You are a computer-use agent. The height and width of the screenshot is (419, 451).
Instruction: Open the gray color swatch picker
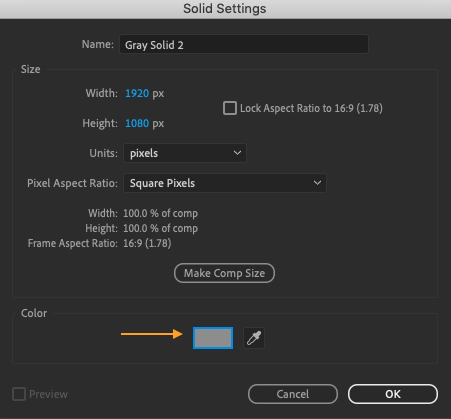213,338
